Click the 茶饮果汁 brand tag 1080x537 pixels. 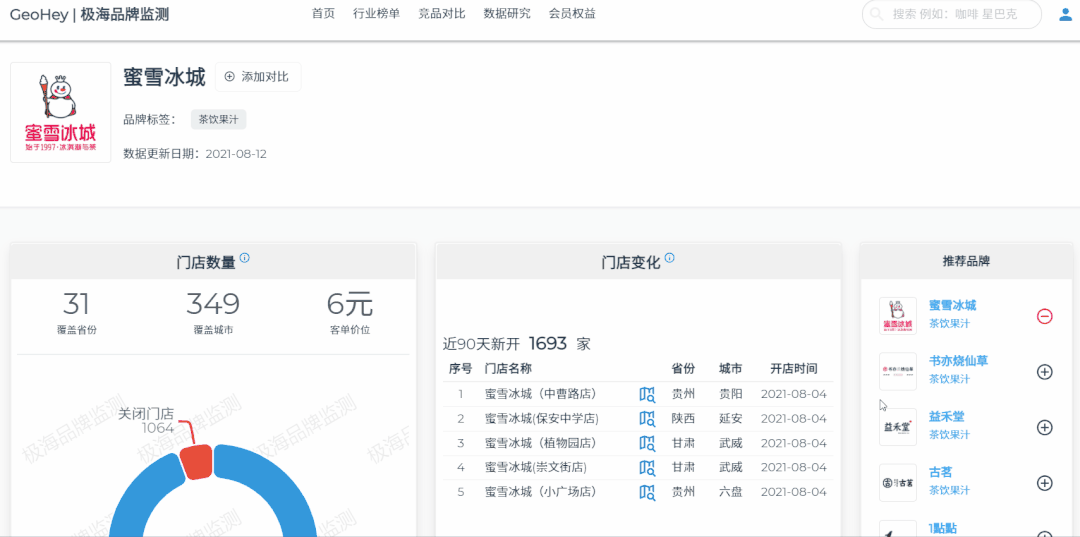pos(218,118)
